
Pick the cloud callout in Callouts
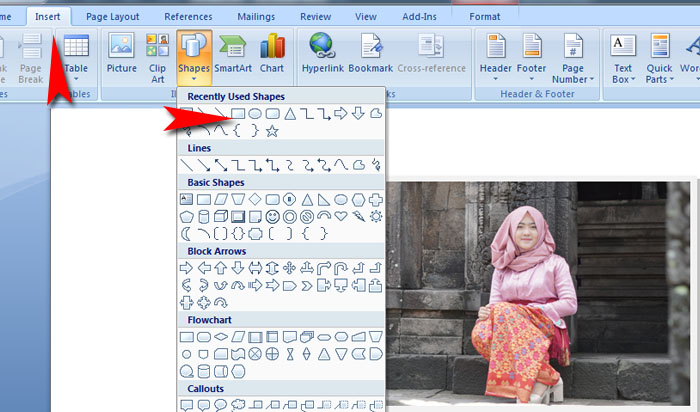tap(238, 405)
